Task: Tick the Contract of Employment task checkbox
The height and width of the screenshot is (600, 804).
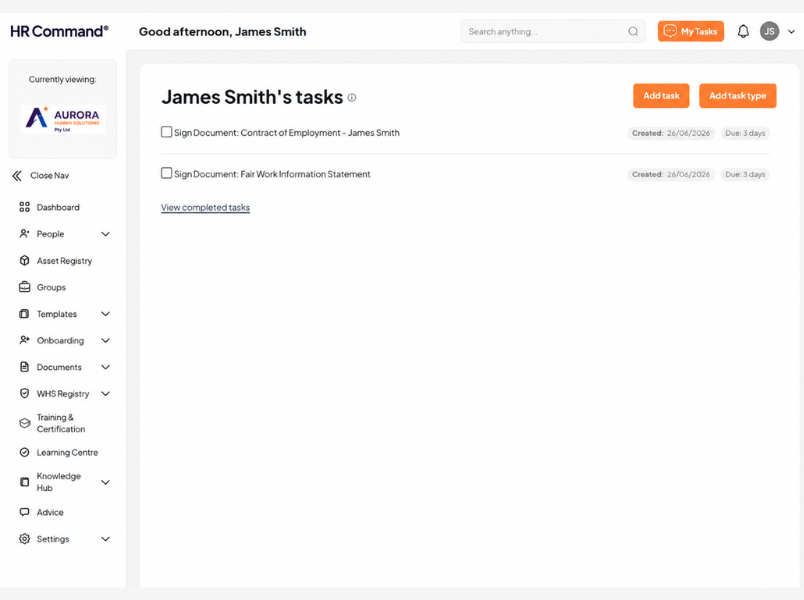Action: pos(167,132)
